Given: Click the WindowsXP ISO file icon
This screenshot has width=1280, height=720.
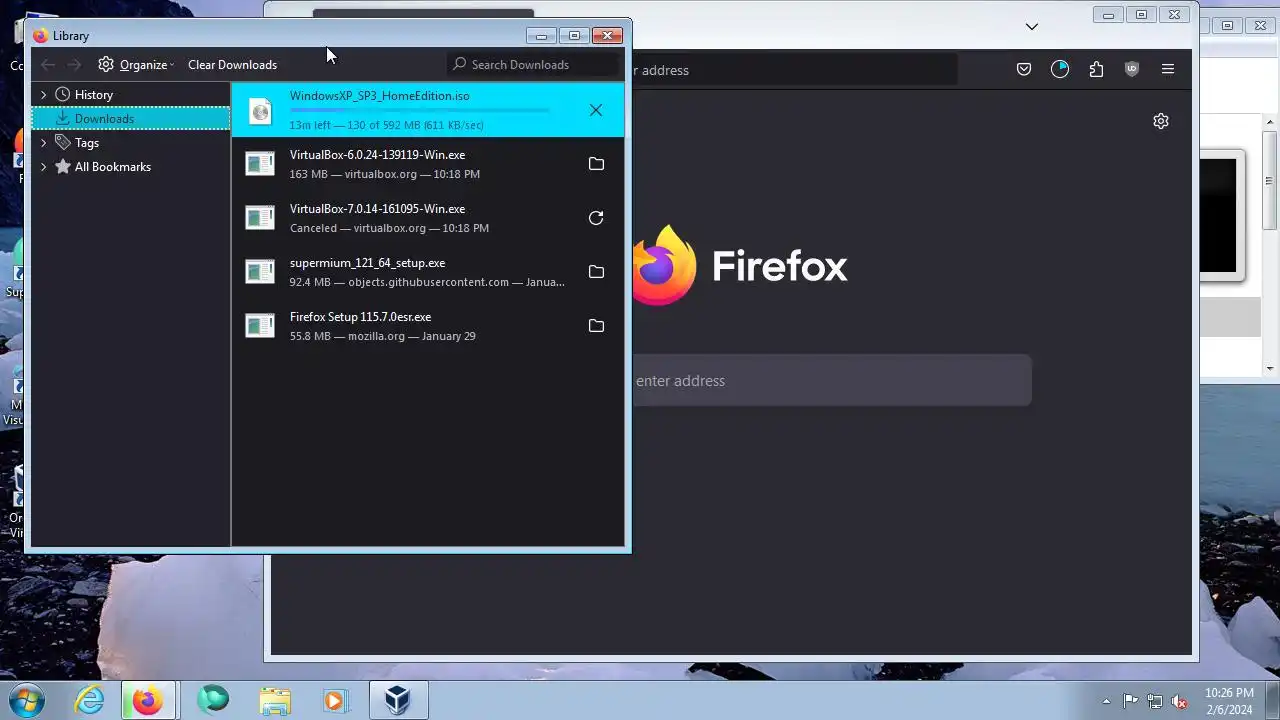Looking at the screenshot, I should [260, 111].
